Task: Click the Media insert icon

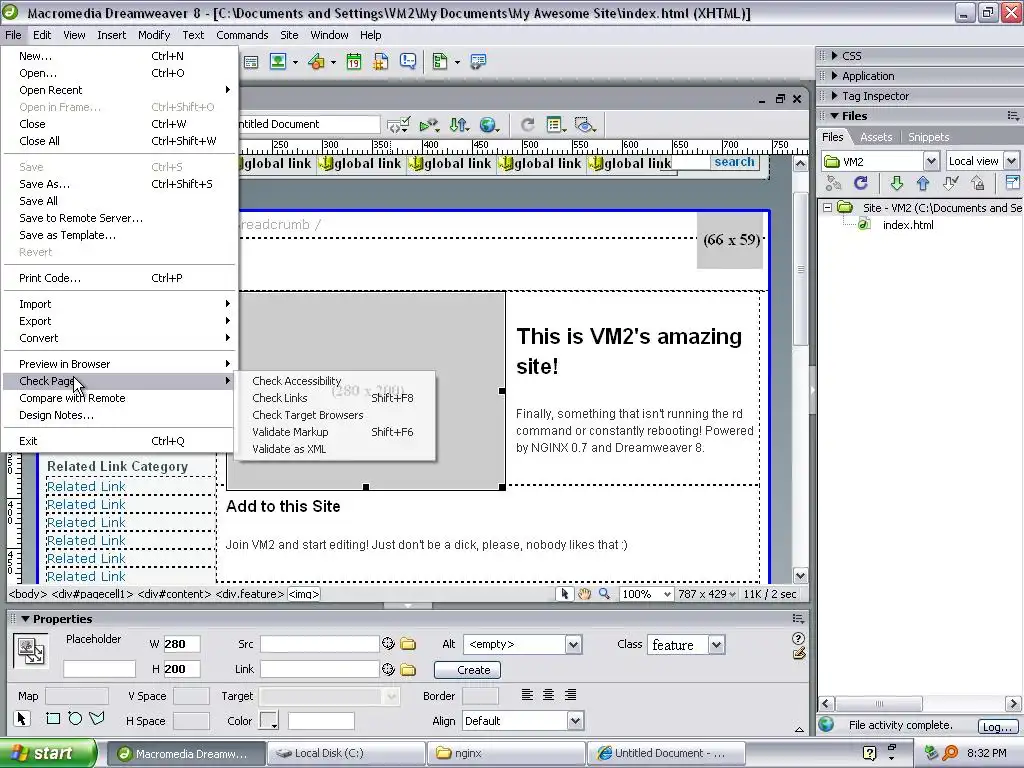Action: click(317, 62)
